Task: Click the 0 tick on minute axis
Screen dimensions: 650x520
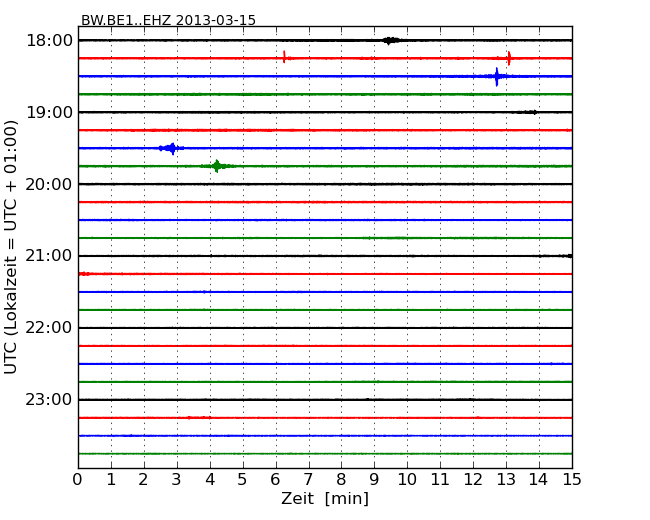Action: click(x=78, y=480)
